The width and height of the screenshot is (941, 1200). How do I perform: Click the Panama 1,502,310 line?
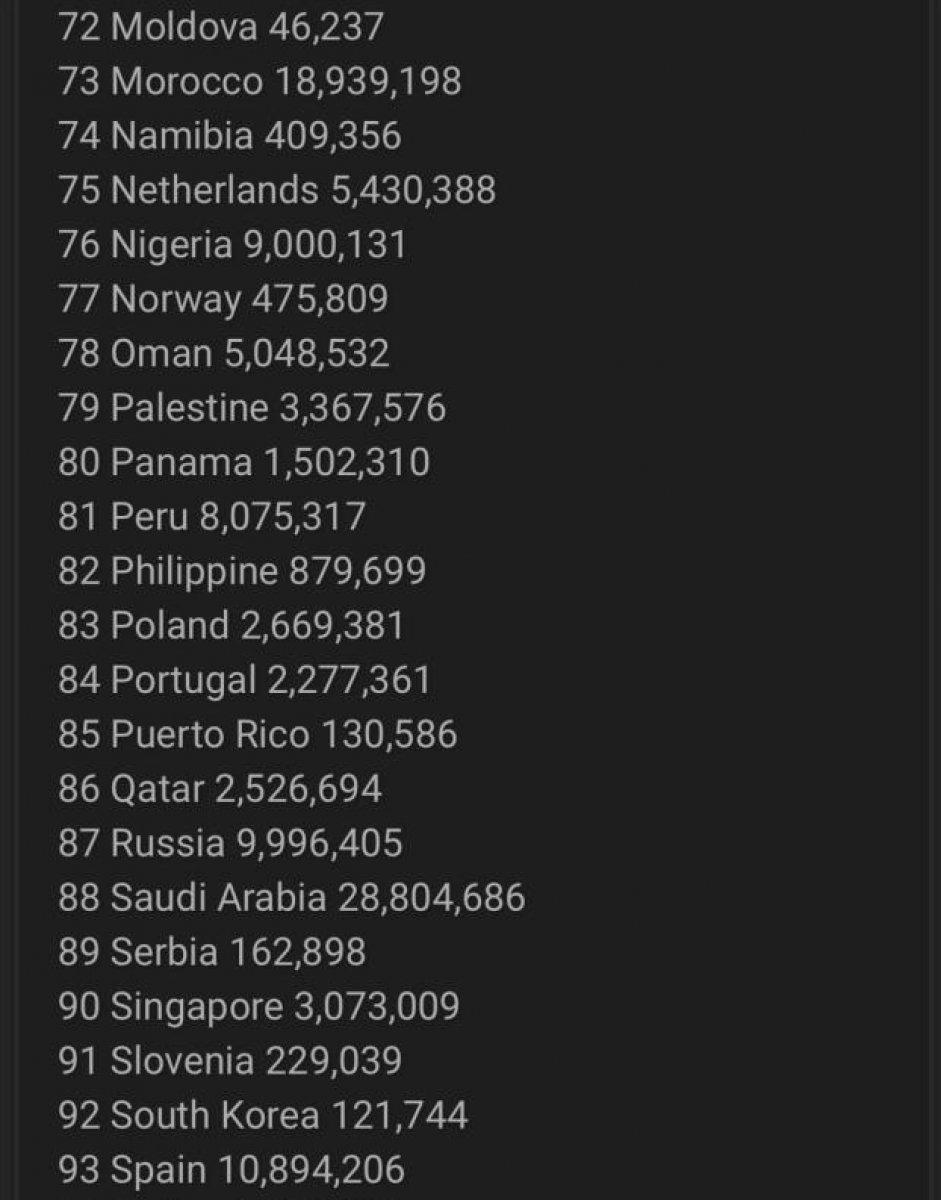pyautogui.click(x=244, y=462)
